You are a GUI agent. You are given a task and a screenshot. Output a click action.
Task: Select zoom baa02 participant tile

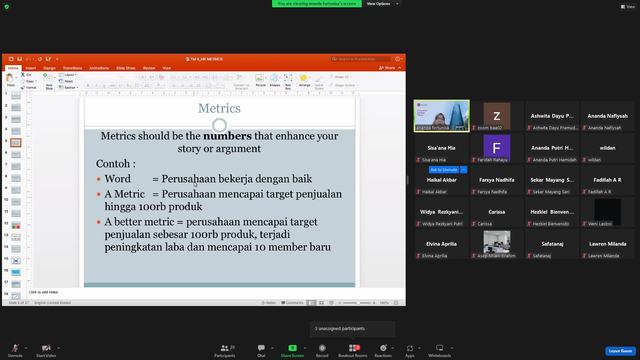[497, 116]
